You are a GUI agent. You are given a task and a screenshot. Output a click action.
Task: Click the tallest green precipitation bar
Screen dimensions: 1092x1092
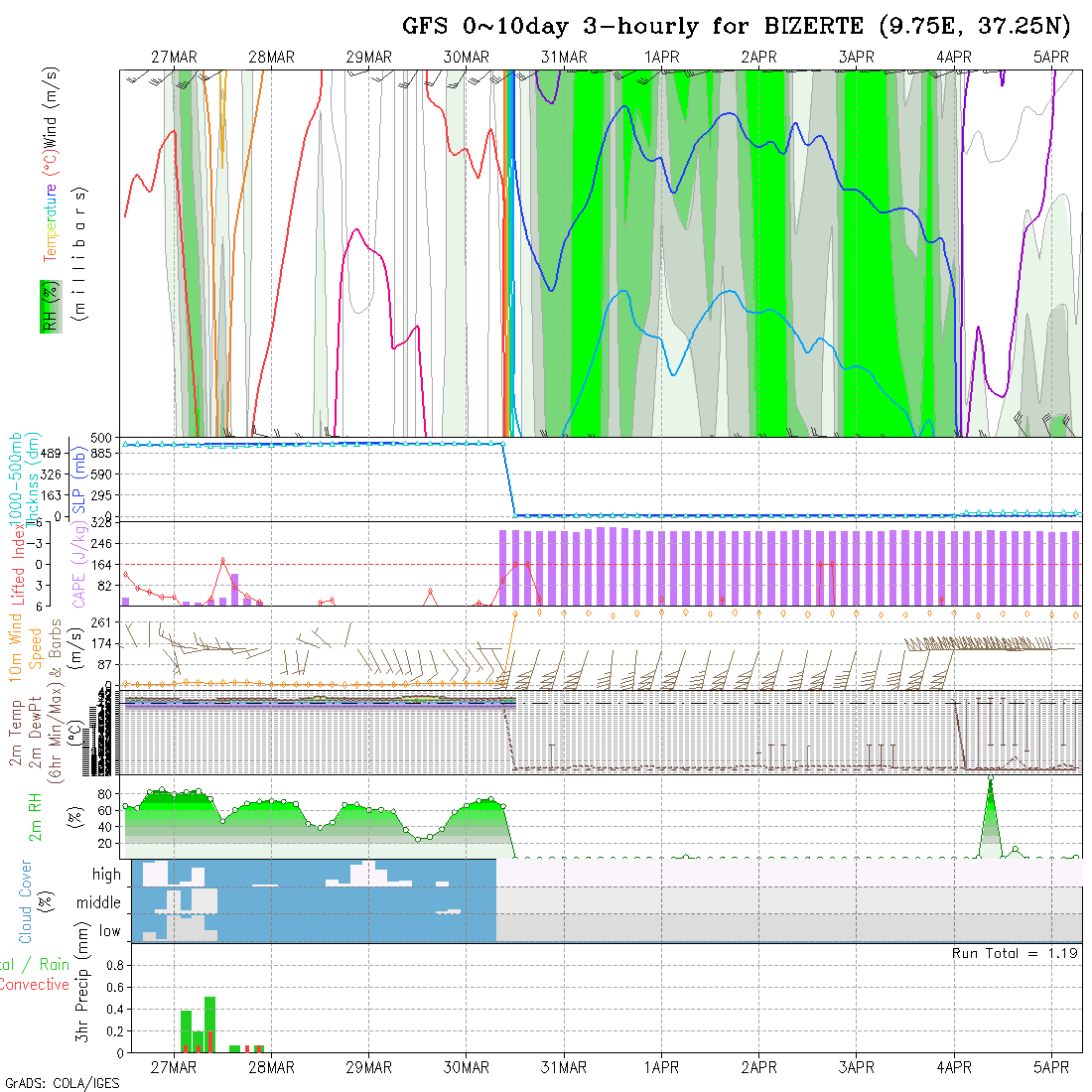209,1023
